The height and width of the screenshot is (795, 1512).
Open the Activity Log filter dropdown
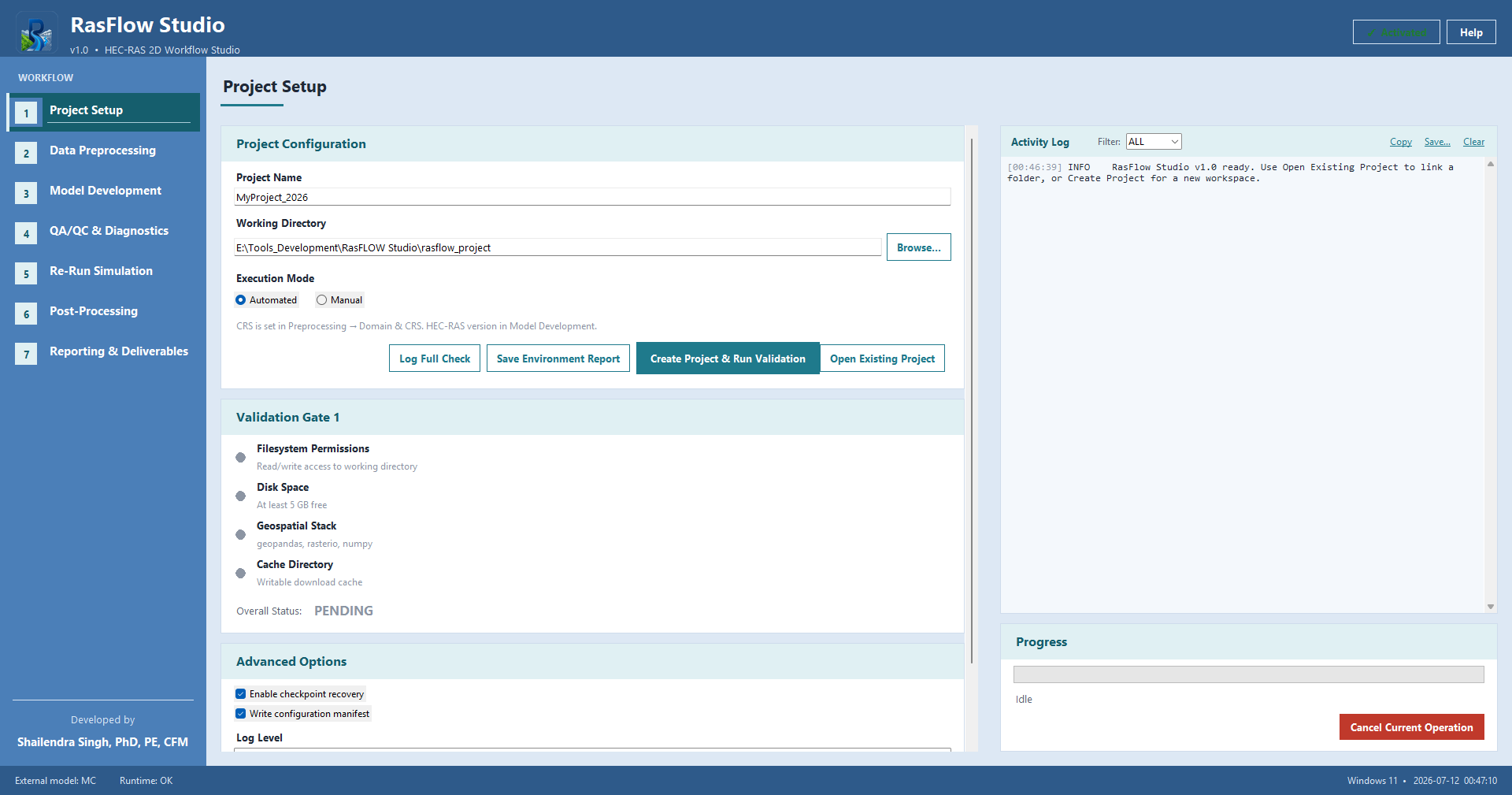point(1154,142)
